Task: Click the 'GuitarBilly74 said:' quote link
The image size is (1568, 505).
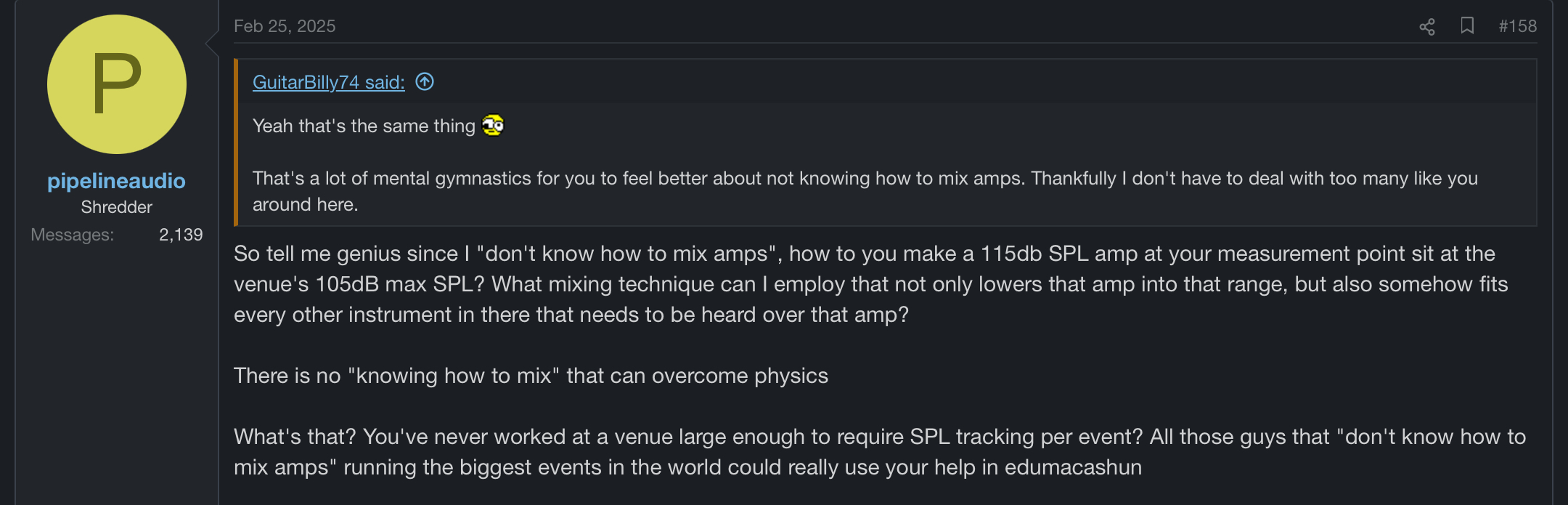Action: pos(328,82)
